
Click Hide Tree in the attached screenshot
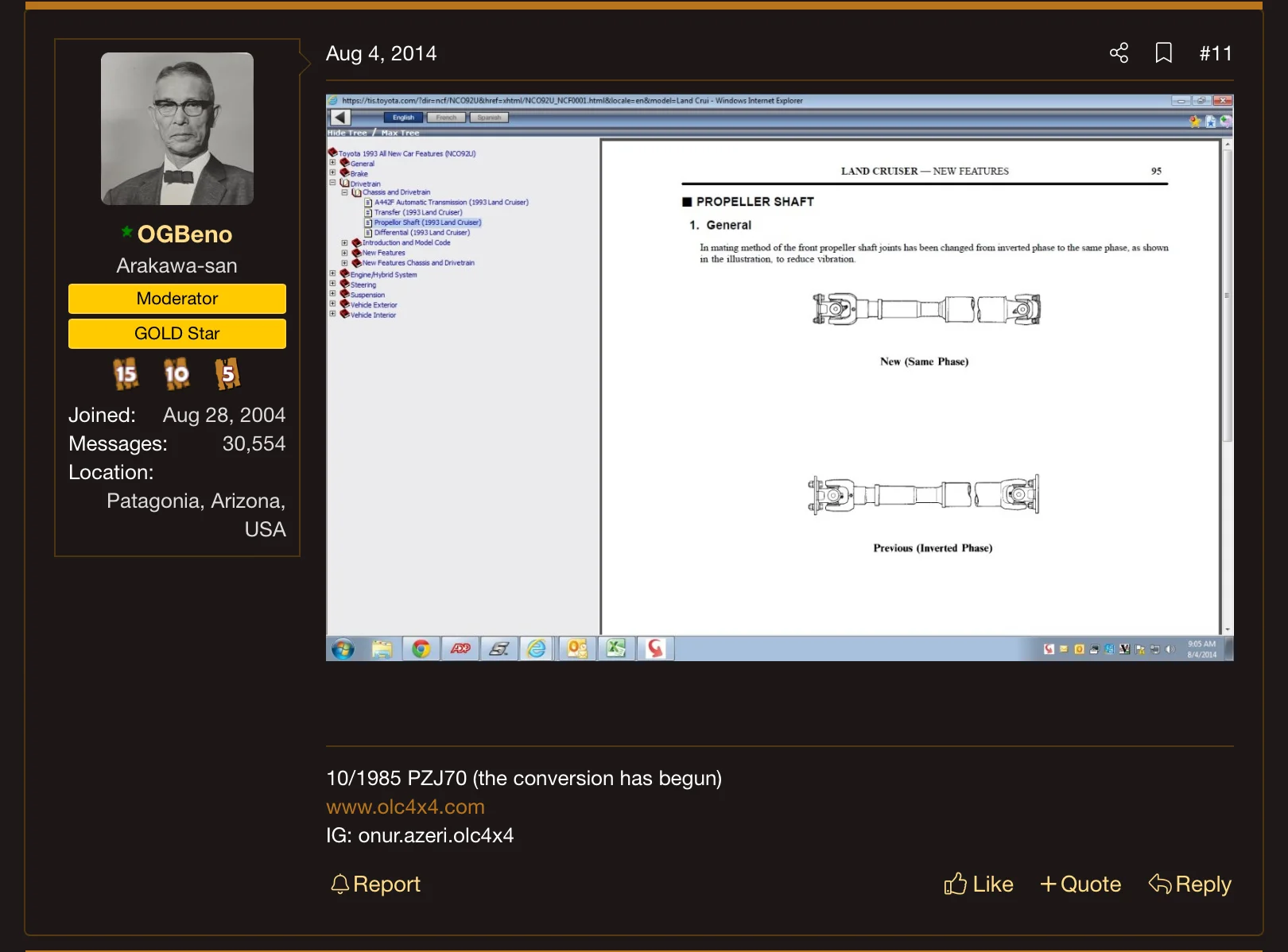(x=347, y=133)
